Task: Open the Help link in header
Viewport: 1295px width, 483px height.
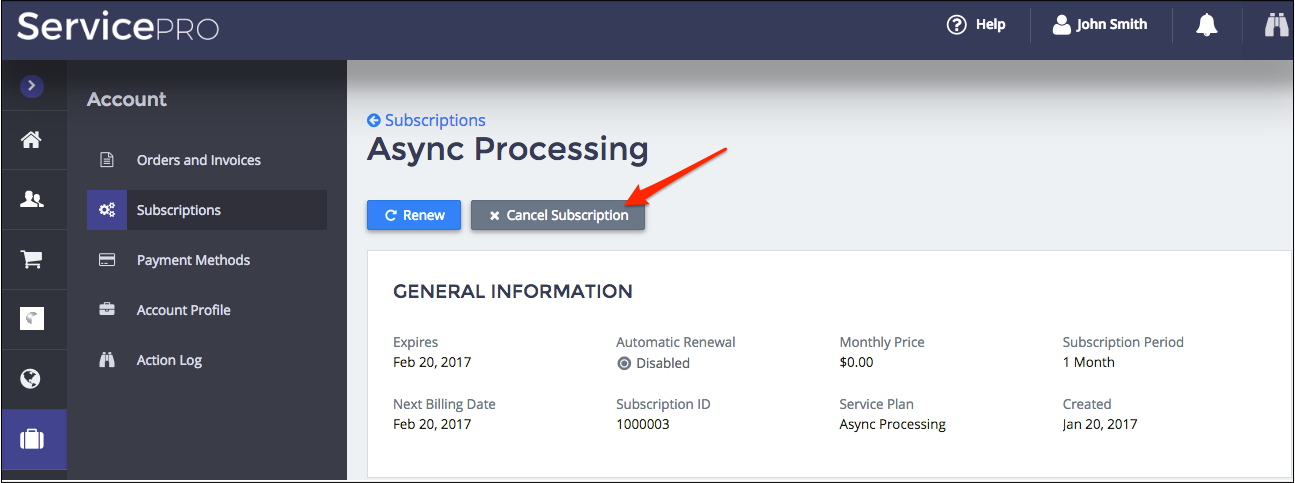Action: [x=976, y=25]
